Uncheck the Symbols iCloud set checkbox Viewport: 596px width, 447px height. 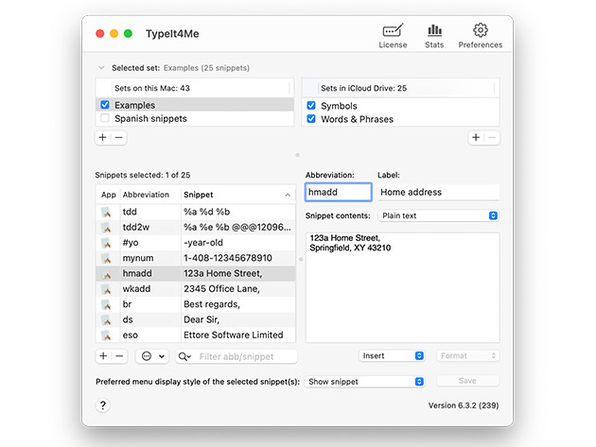[311, 105]
